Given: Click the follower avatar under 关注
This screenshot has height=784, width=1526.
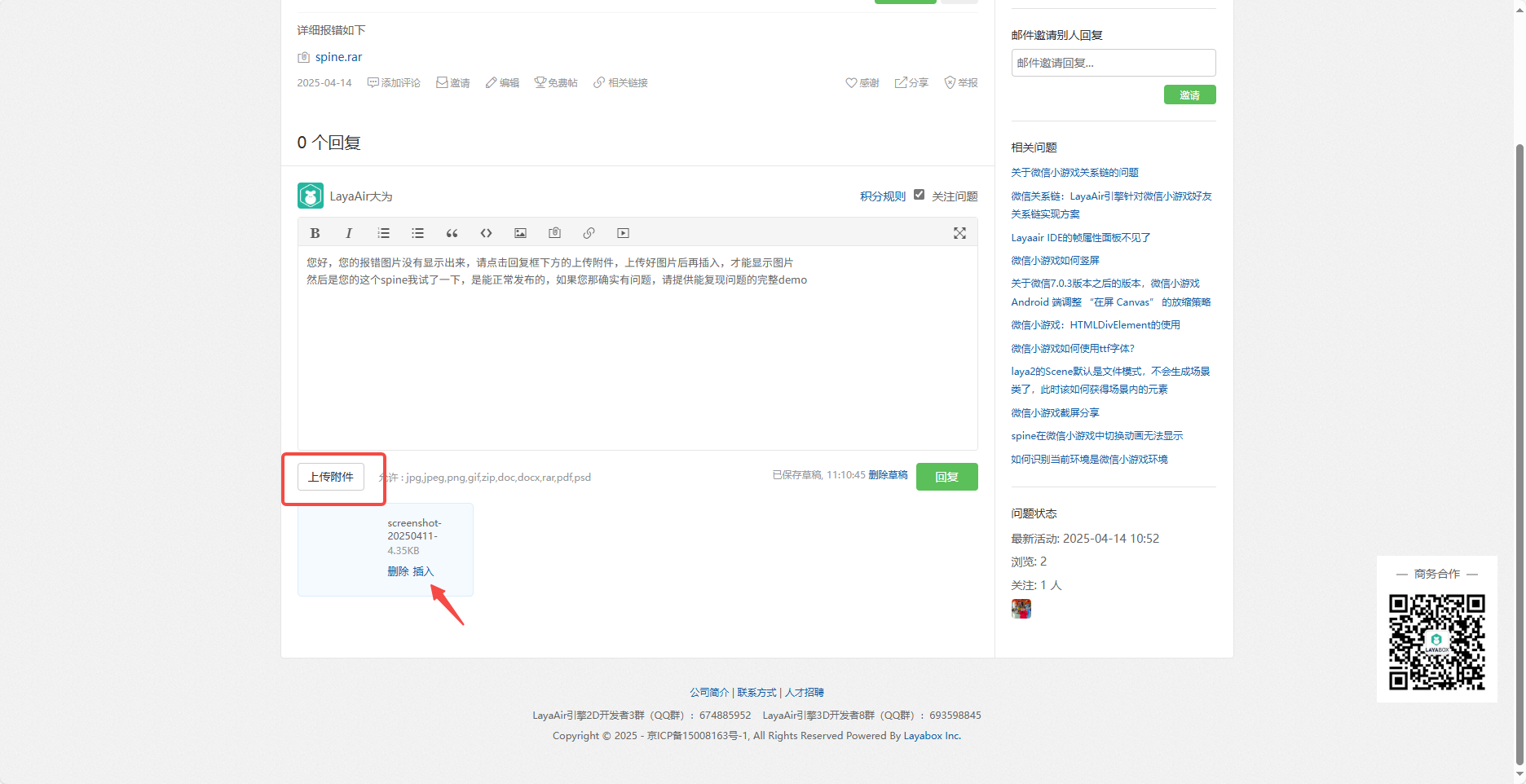Looking at the screenshot, I should [x=1021, y=609].
